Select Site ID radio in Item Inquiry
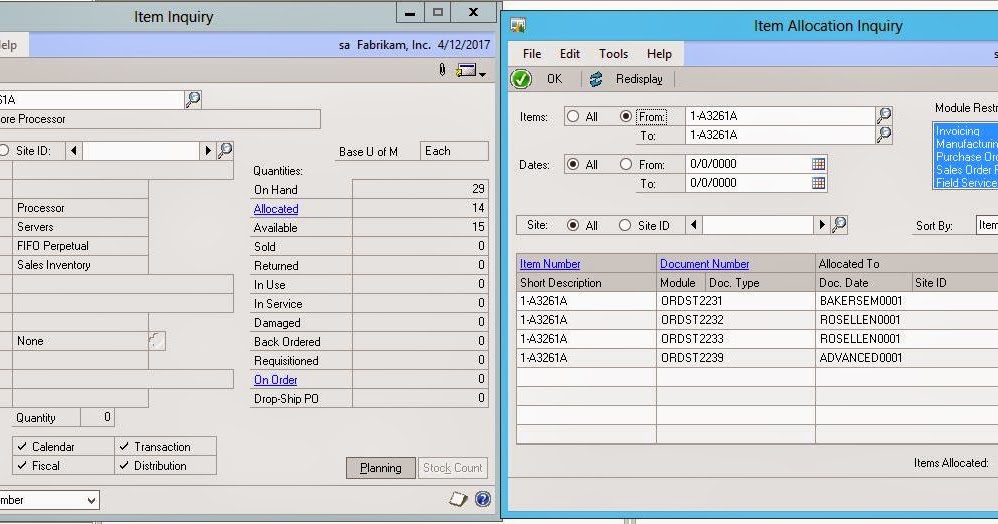Screen dimensions: 998x524 point(4,151)
